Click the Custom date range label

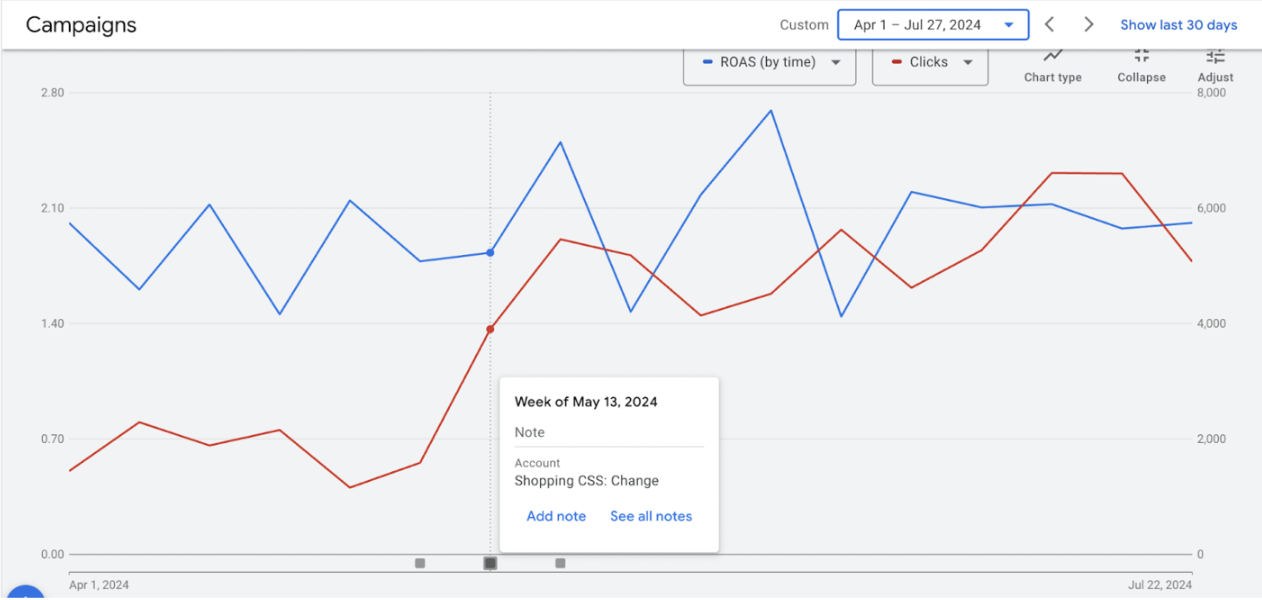point(804,25)
